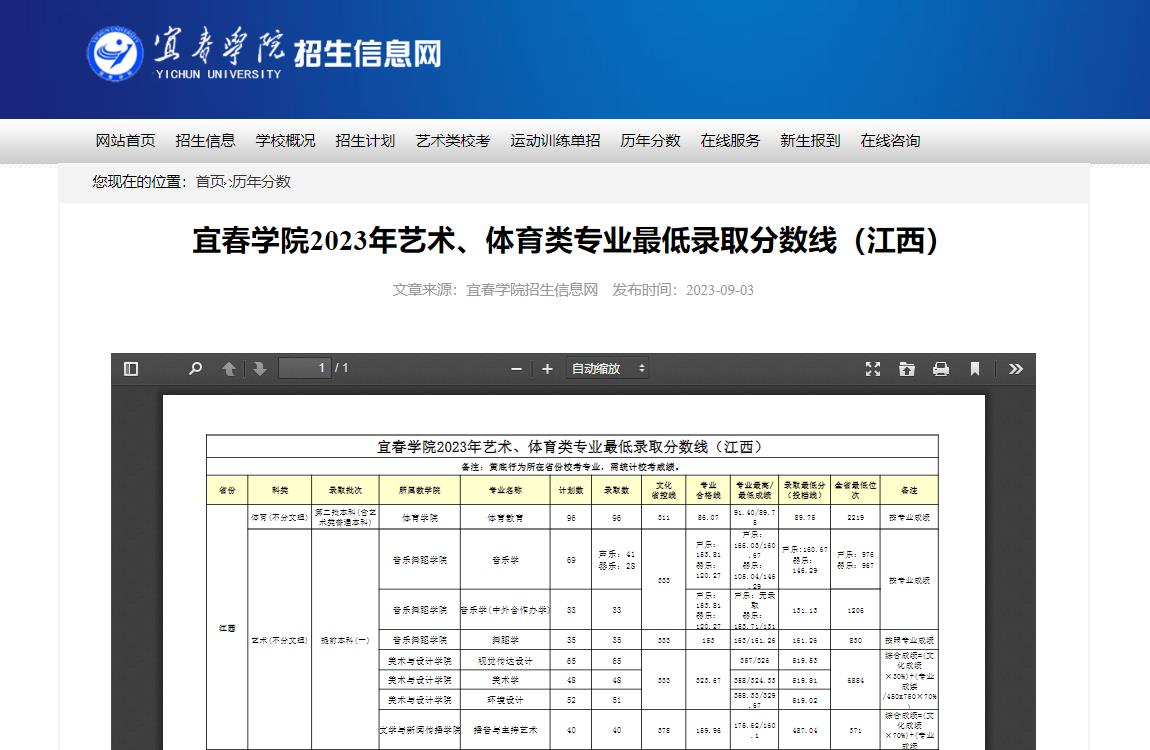Click the 计划数 column header

click(x=571, y=490)
